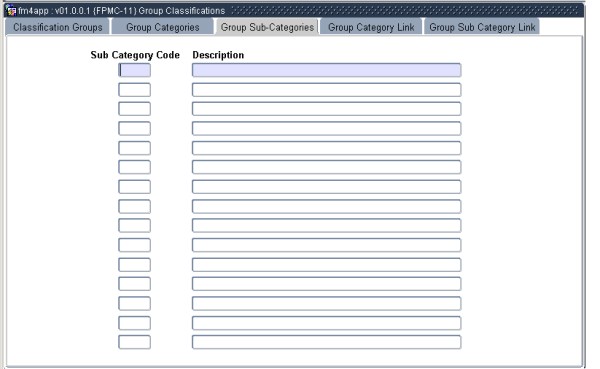The width and height of the screenshot is (600, 369).
Task: Click the fm4app window title icon
Action: [x=11, y=10]
